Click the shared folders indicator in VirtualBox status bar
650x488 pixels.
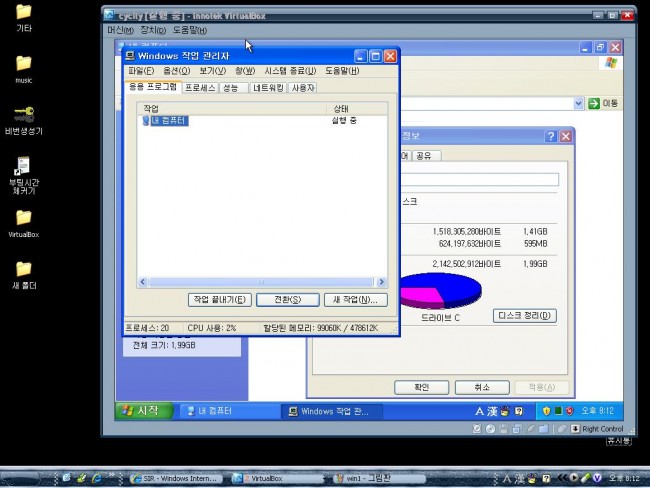pos(543,429)
